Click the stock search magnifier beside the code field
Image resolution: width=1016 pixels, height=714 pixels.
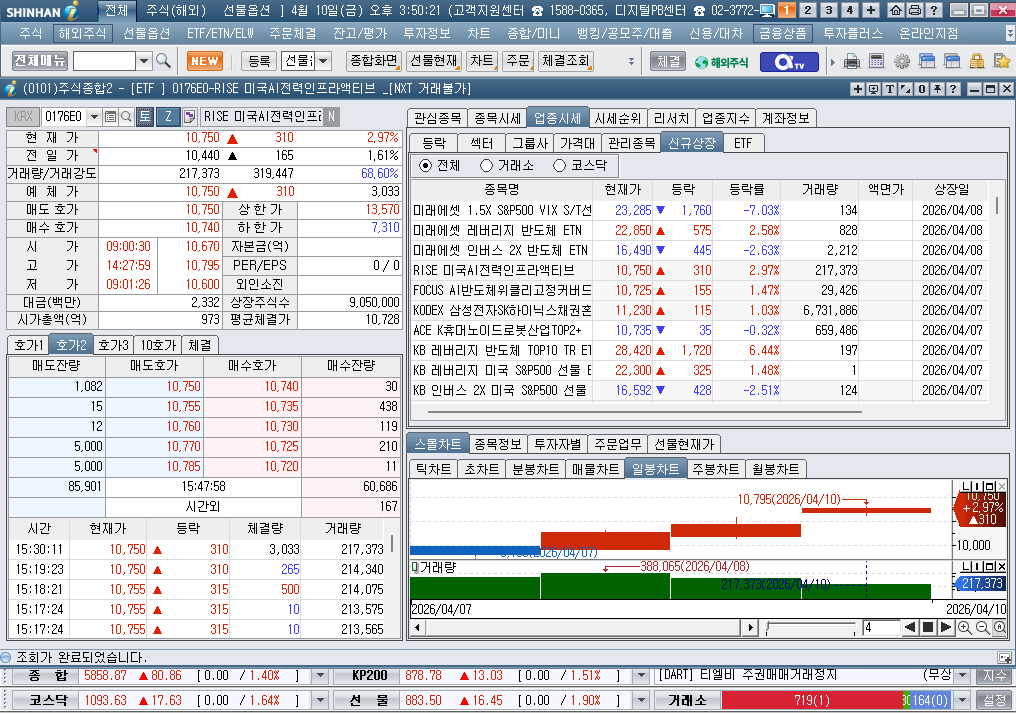126,117
